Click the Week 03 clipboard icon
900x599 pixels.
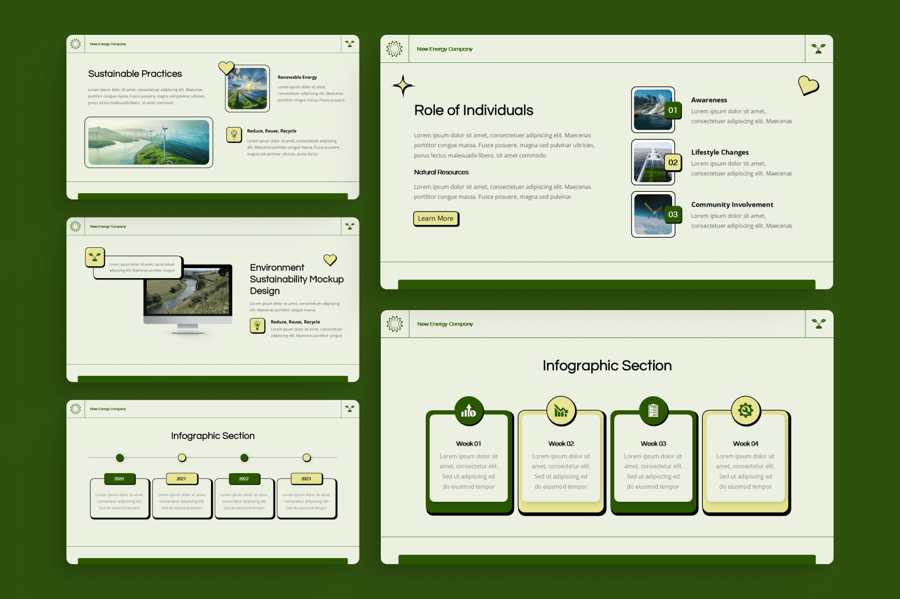click(x=653, y=410)
